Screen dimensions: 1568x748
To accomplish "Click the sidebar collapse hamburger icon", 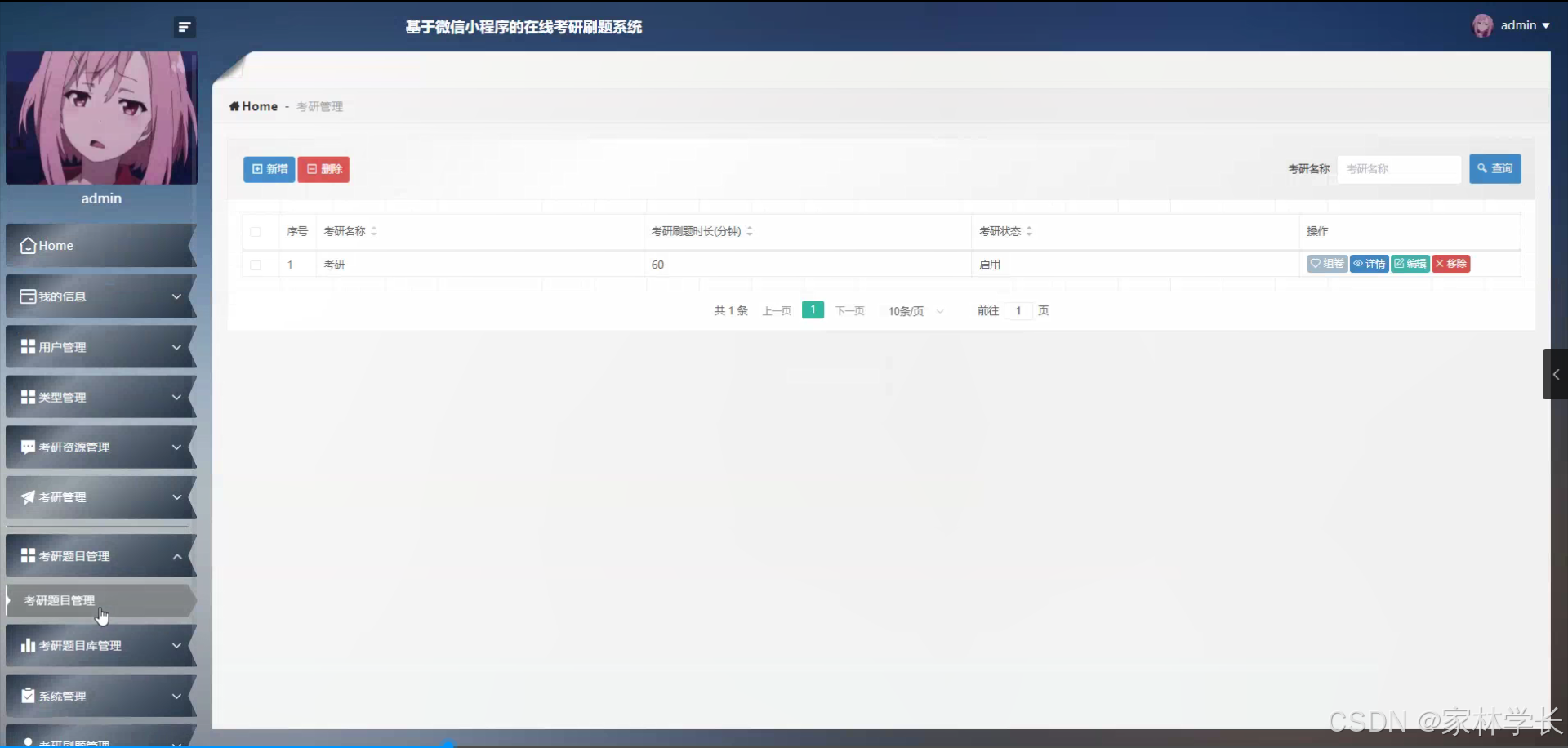I will point(184,26).
